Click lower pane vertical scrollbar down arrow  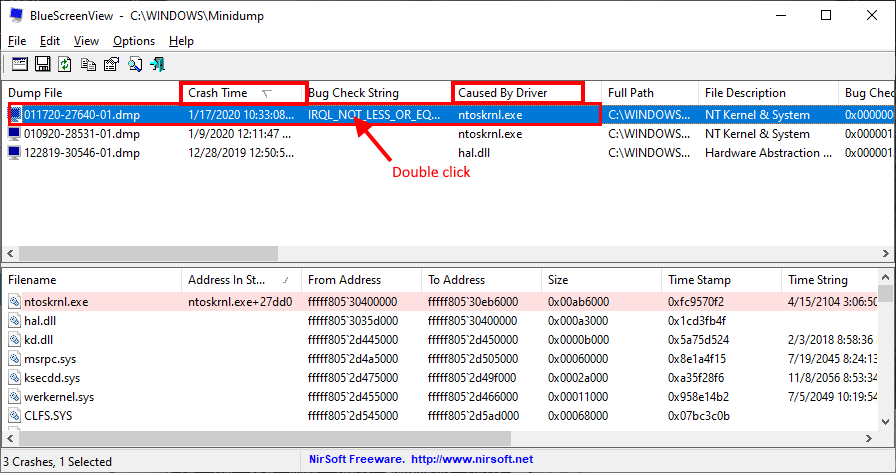pos(886,423)
